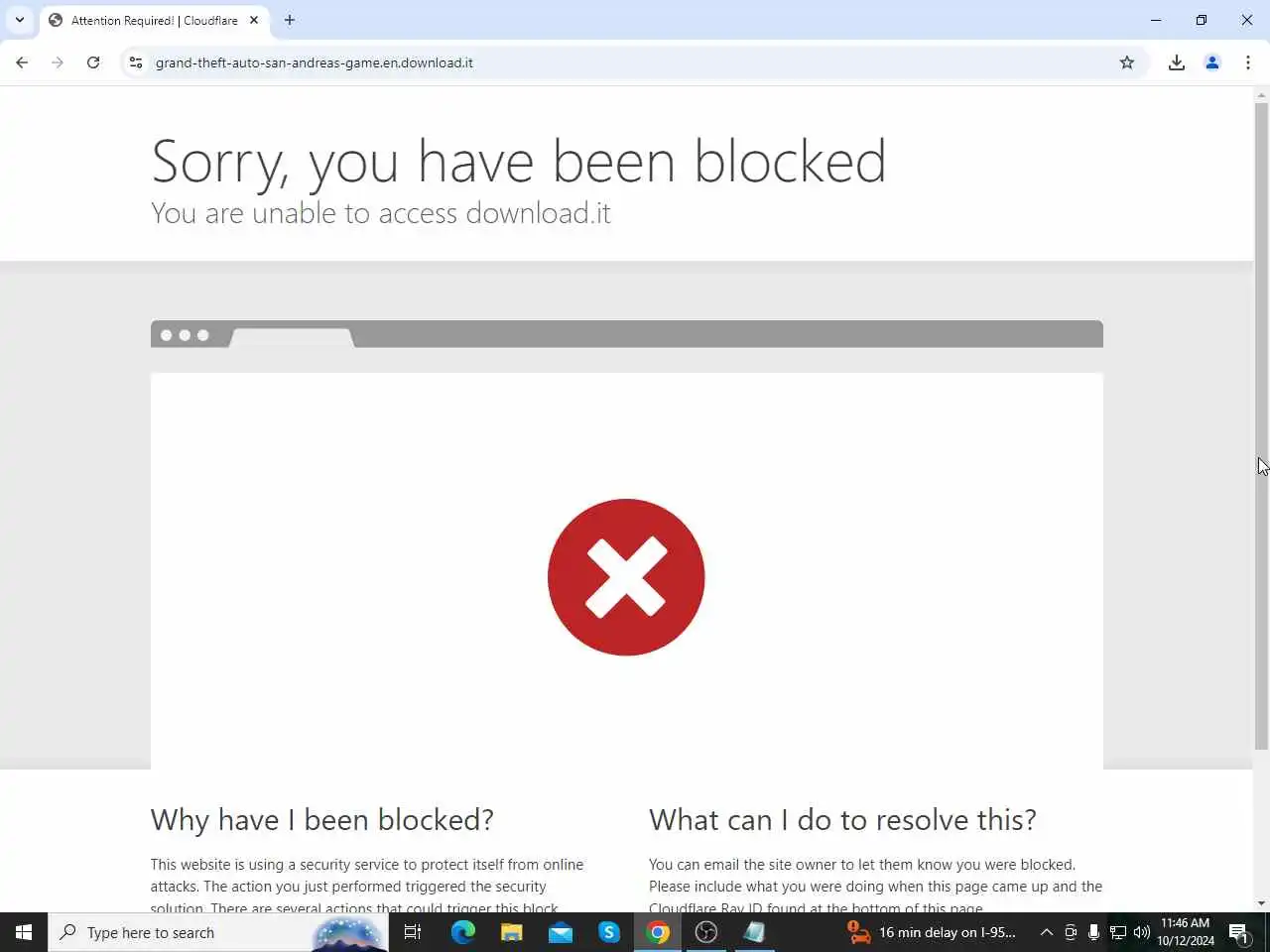Open the Chrome profile icon
Viewport: 1270px width, 952px height.
tap(1212, 62)
